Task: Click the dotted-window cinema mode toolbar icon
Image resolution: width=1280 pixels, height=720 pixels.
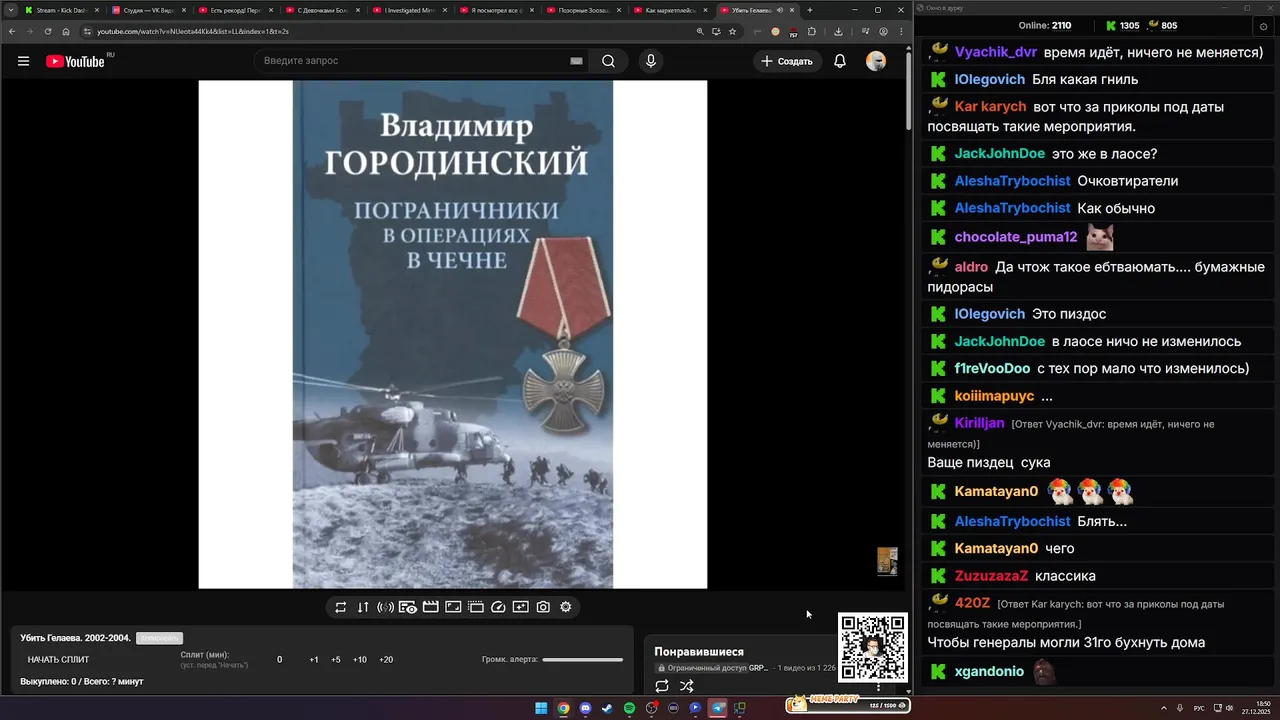Action: pos(476,607)
